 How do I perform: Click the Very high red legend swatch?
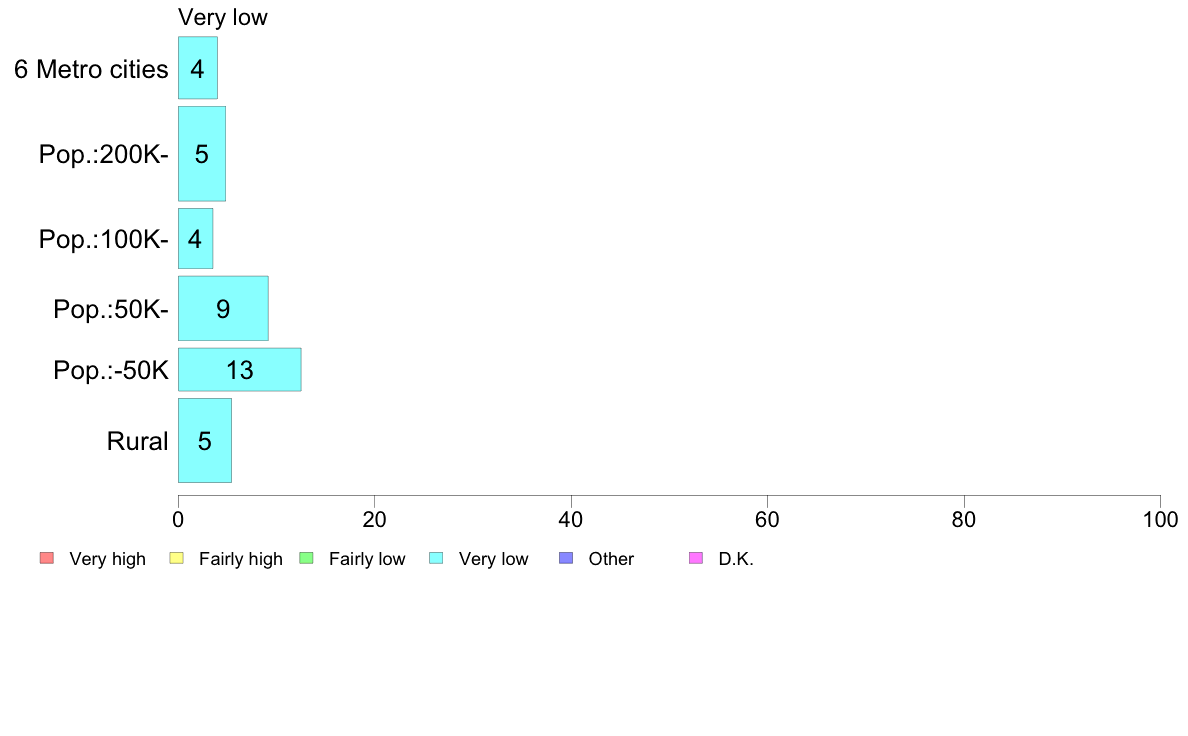pos(47,559)
